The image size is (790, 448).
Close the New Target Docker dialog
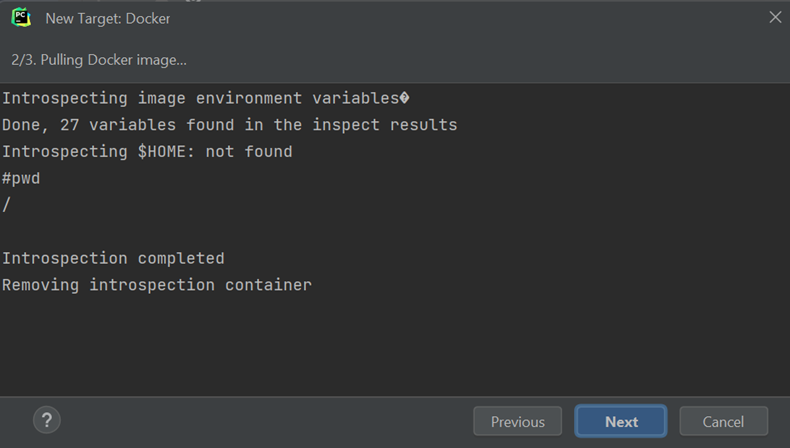[x=775, y=18]
